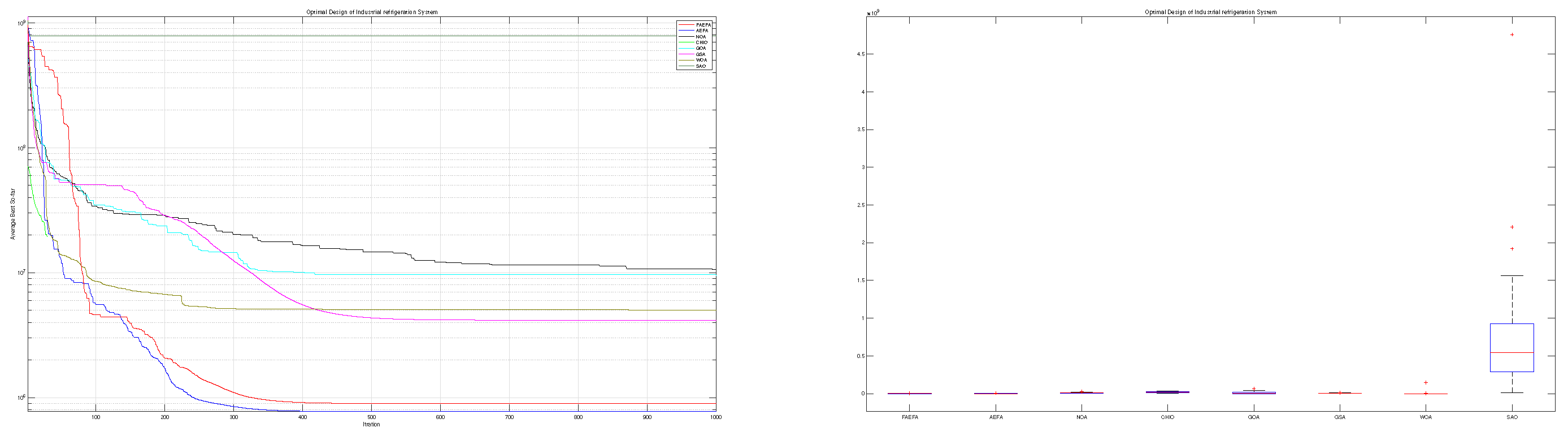Click the 500 tick label on x-axis

click(x=371, y=417)
